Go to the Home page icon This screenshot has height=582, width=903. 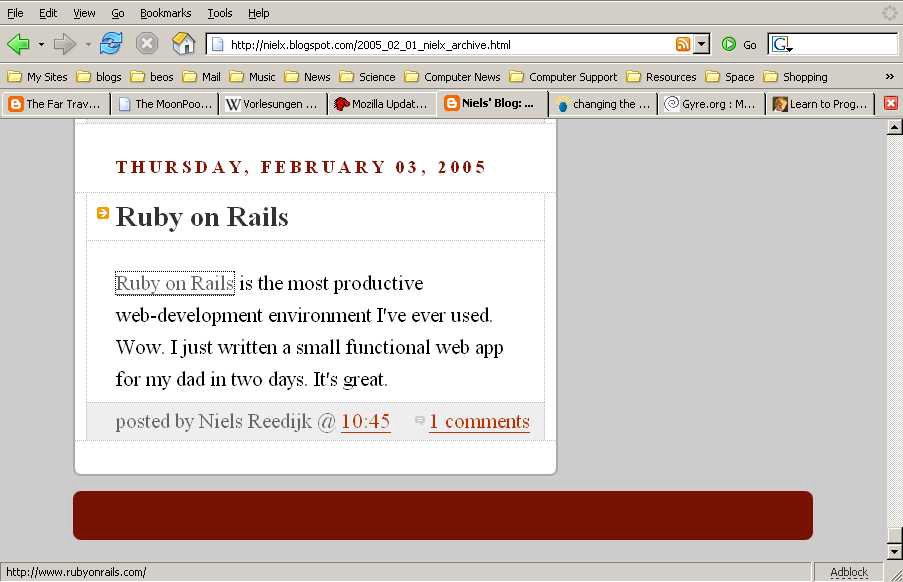[183, 44]
